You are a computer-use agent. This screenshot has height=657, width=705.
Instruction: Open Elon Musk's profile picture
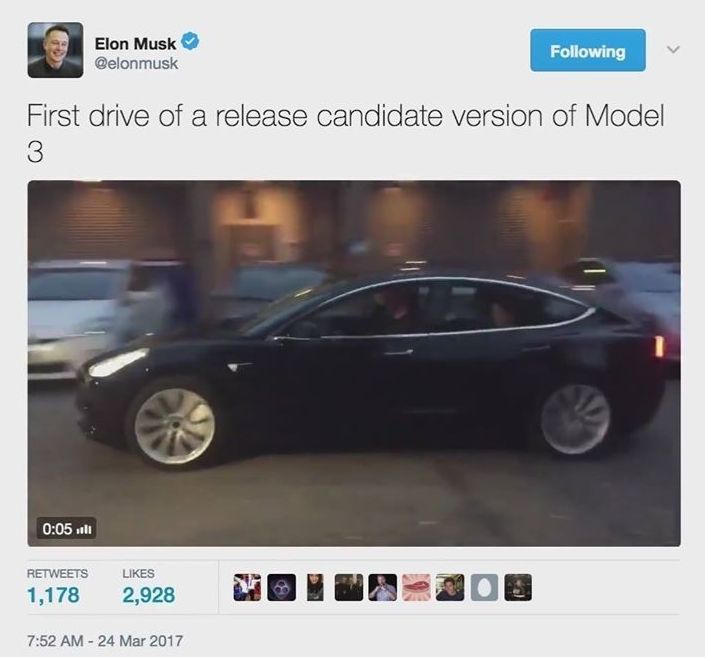tap(55, 50)
